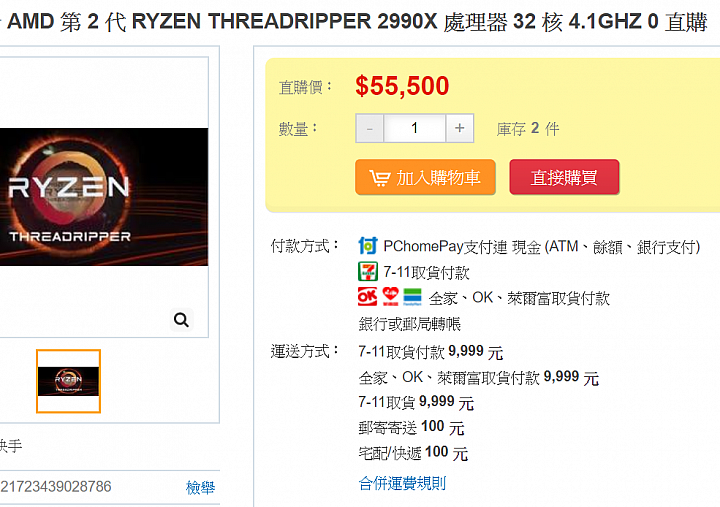Image resolution: width=720 pixels, height=507 pixels.
Task: Buy now with 直接購買 button
Action: (x=564, y=177)
